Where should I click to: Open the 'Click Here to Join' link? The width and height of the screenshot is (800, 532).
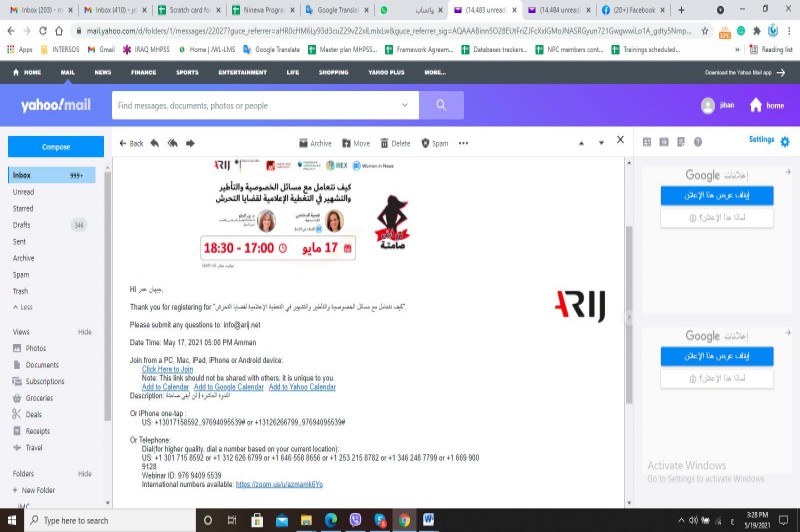coord(167,369)
